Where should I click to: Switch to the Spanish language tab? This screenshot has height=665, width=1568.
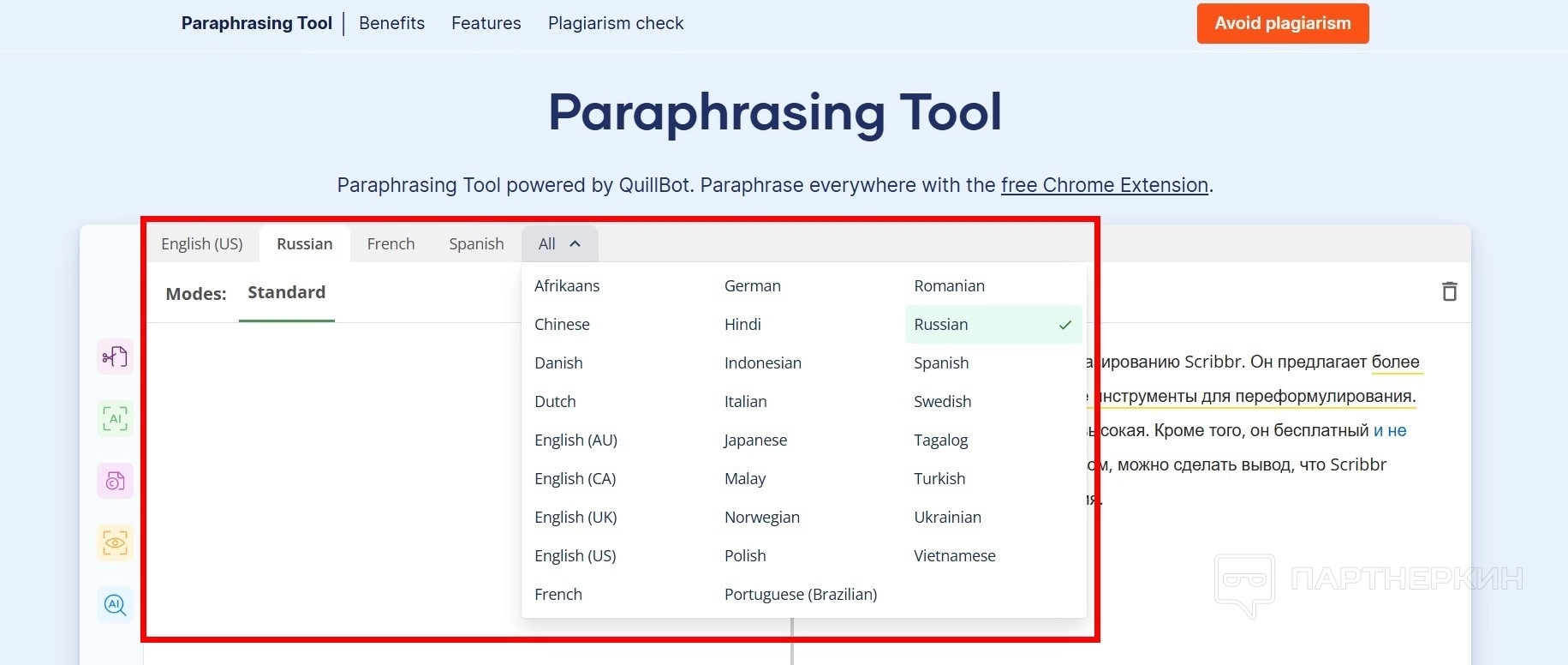tap(476, 244)
